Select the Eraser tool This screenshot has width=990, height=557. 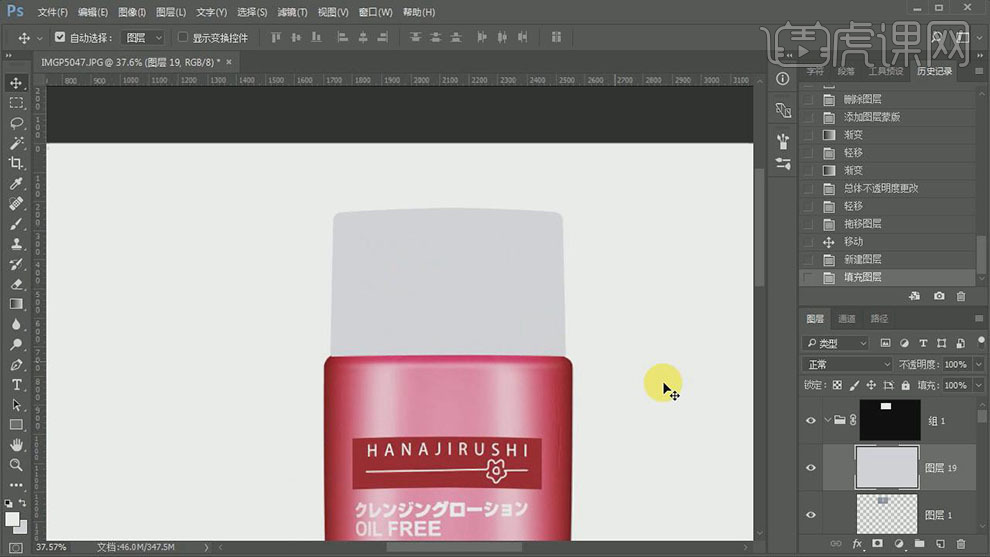tap(16, 284)
